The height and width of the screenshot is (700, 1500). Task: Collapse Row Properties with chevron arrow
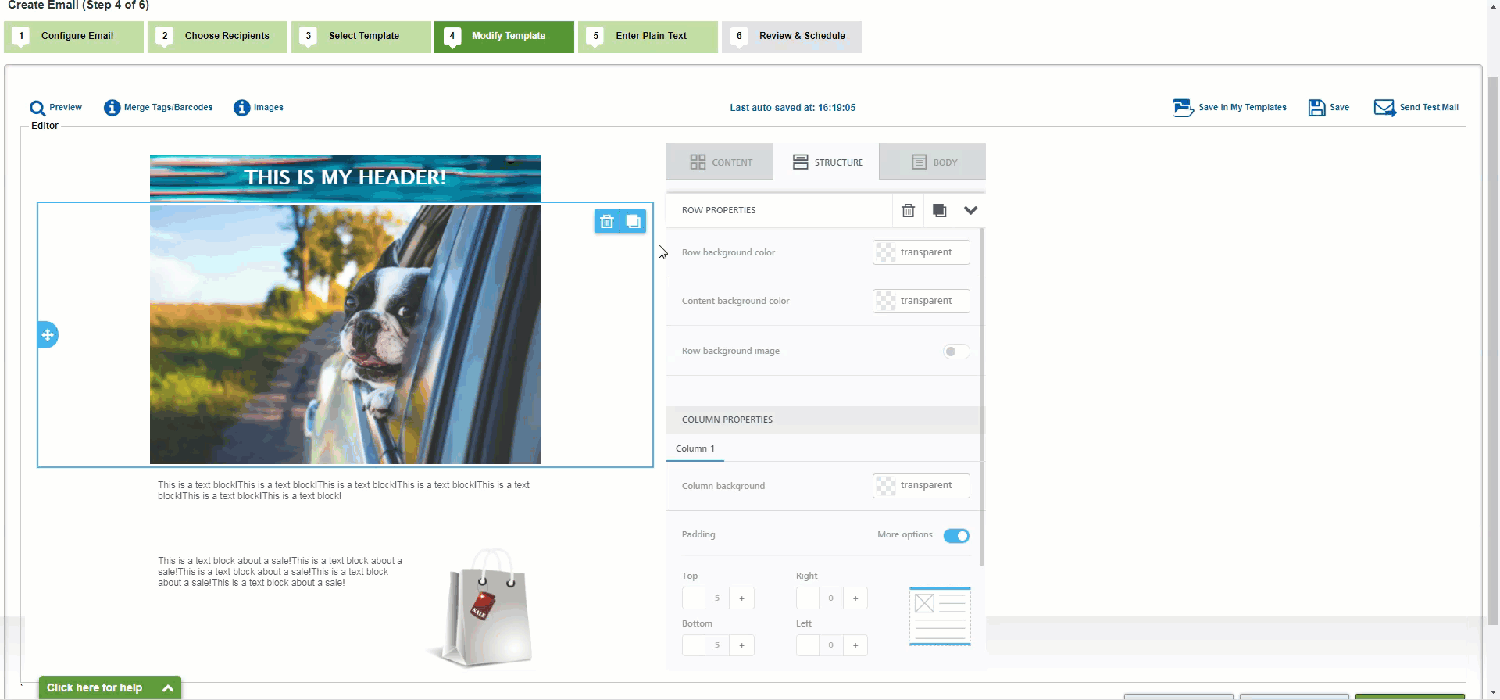(x=970, y=211)
